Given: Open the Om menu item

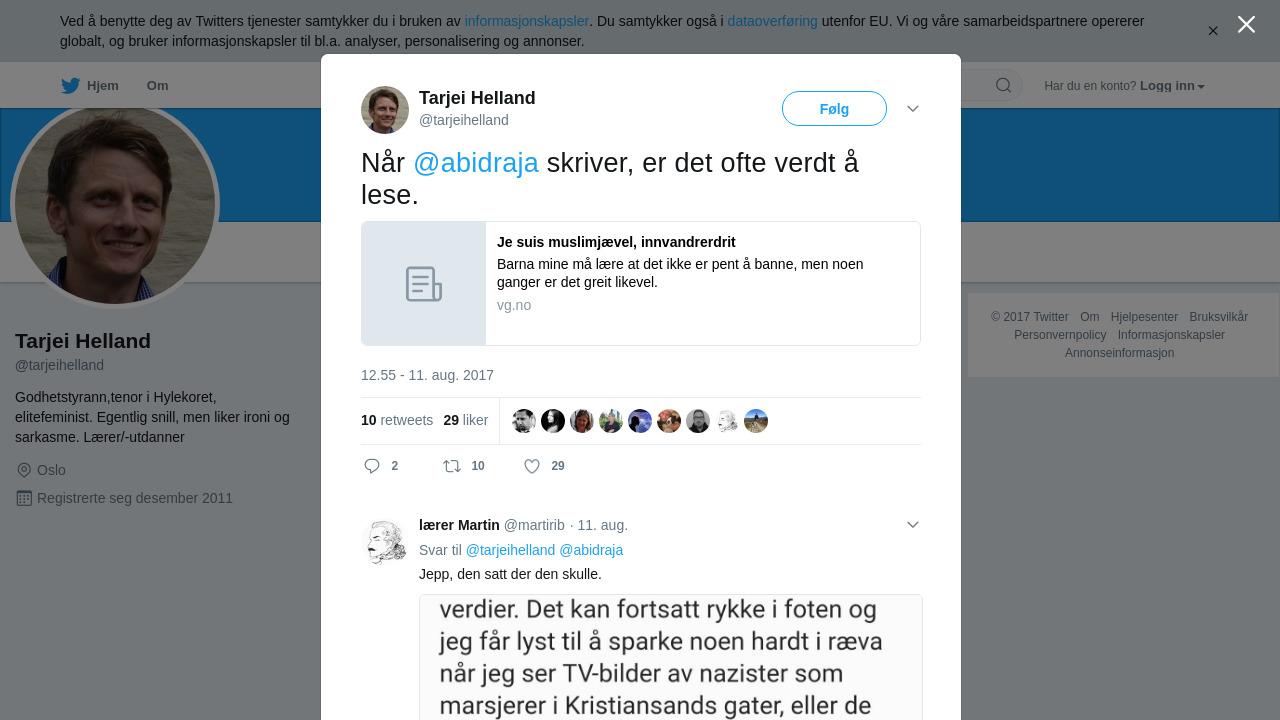Looking at the screenshot, I should [x=157, y=86].
